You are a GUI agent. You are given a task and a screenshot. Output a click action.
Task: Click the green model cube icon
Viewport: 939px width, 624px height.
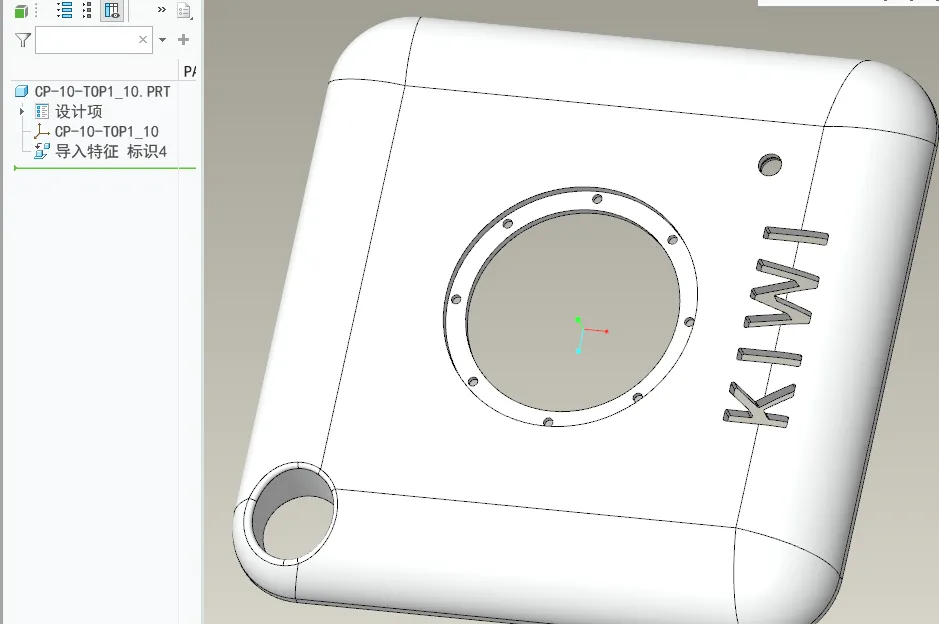[x=22, y=11]
